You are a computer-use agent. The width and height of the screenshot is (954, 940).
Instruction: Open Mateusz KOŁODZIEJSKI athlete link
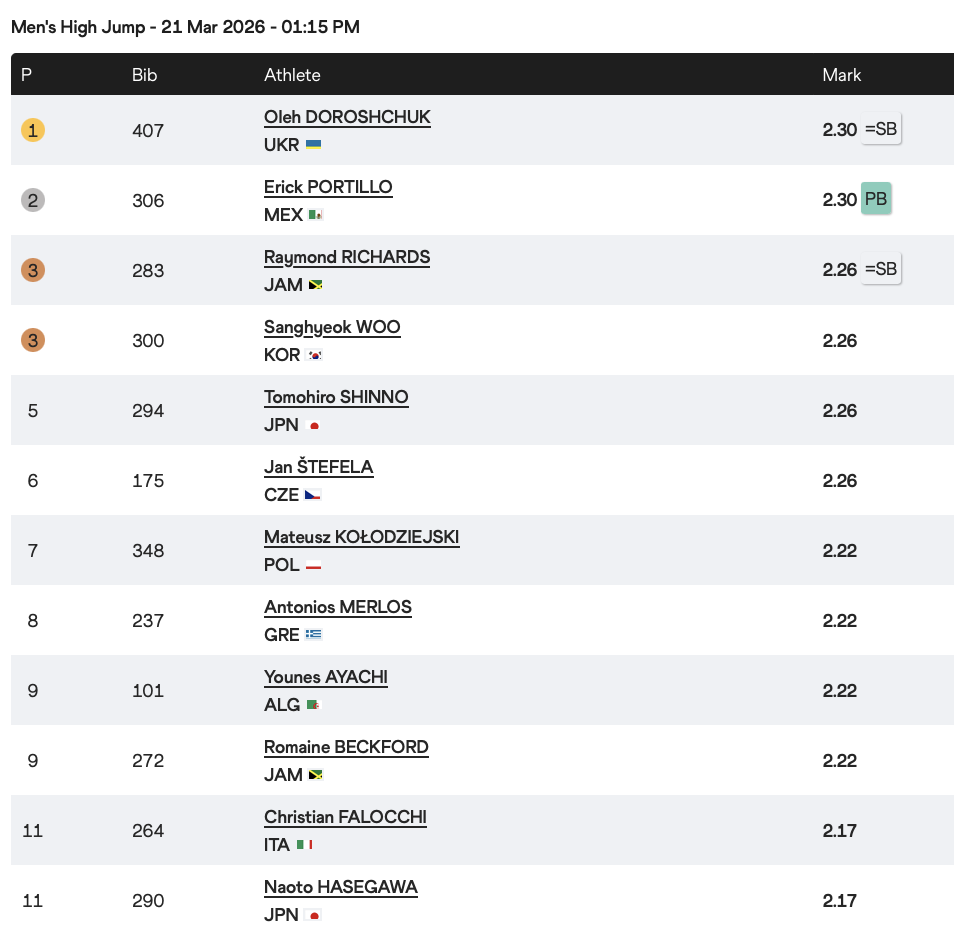pyautogui.click(x=361, y=537)
